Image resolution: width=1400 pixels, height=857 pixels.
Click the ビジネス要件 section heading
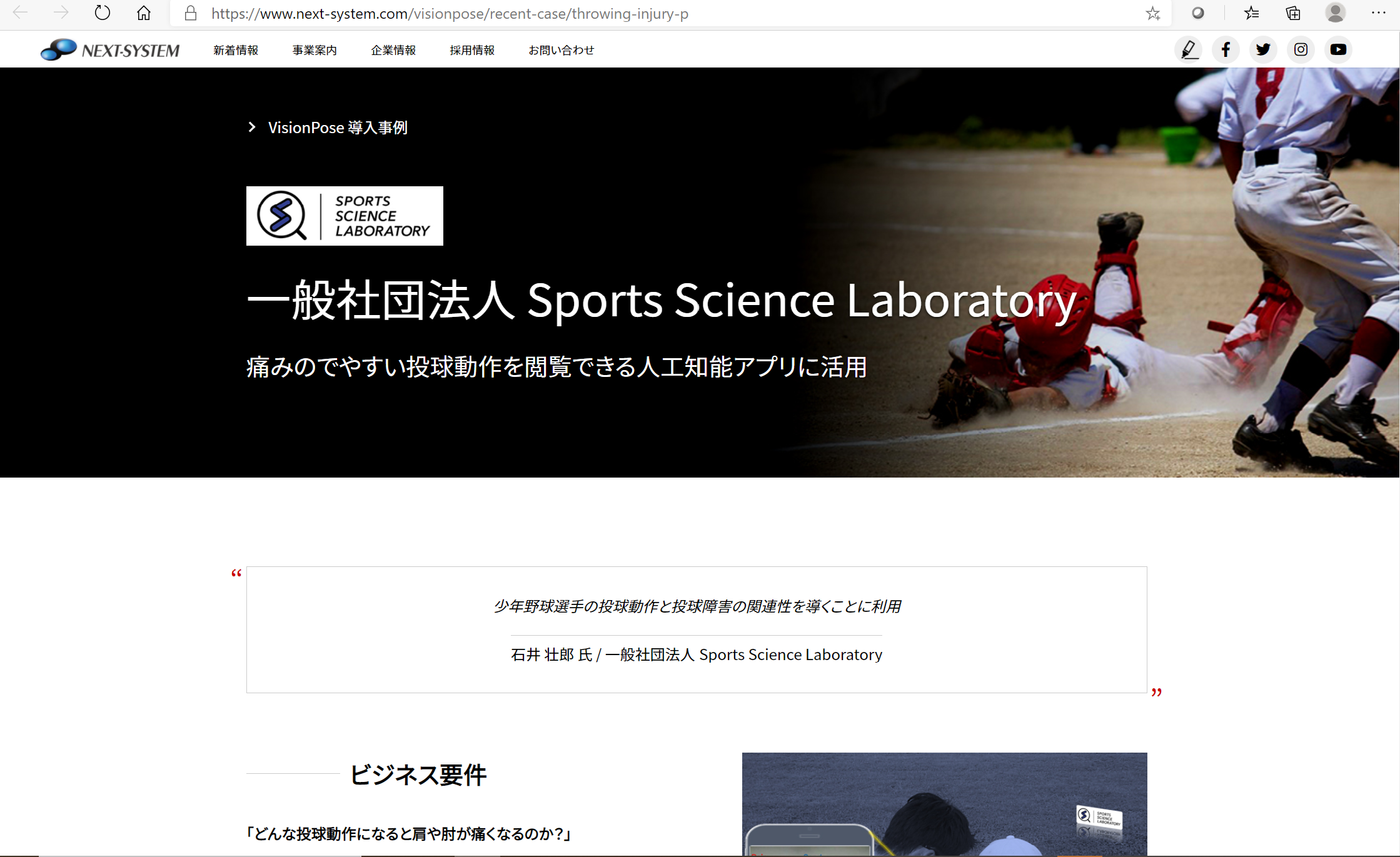tap(418, 775)
